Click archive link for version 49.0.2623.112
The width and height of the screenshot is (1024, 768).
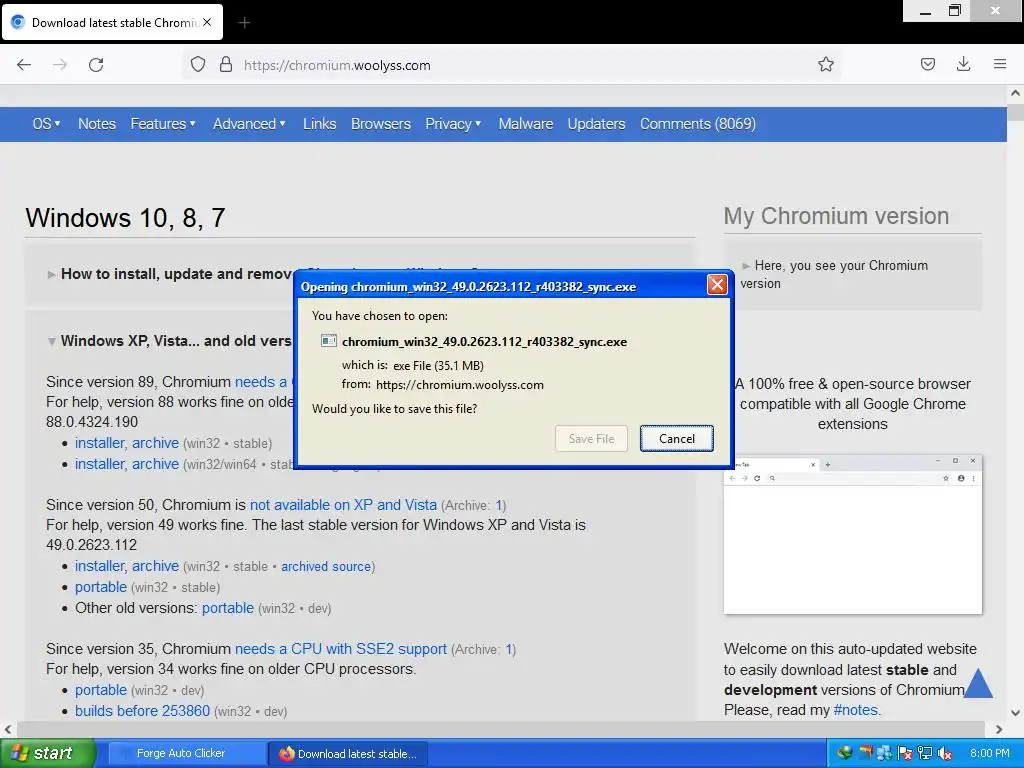click(x=155, y=566)
